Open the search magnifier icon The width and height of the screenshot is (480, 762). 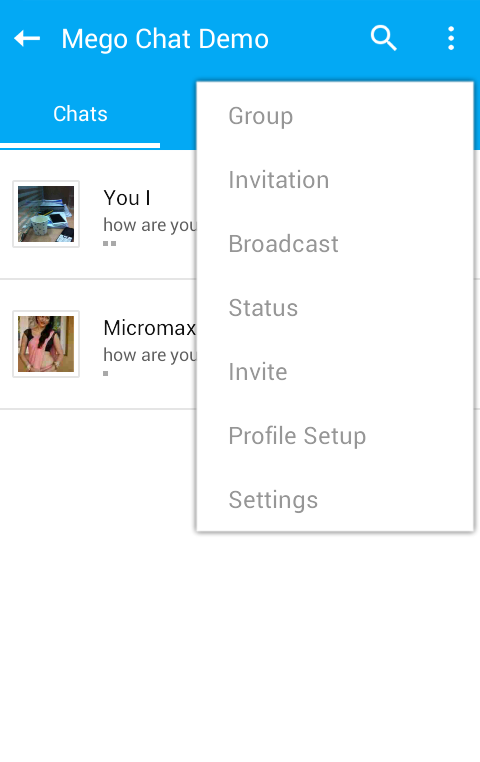(x=384, y=38)
